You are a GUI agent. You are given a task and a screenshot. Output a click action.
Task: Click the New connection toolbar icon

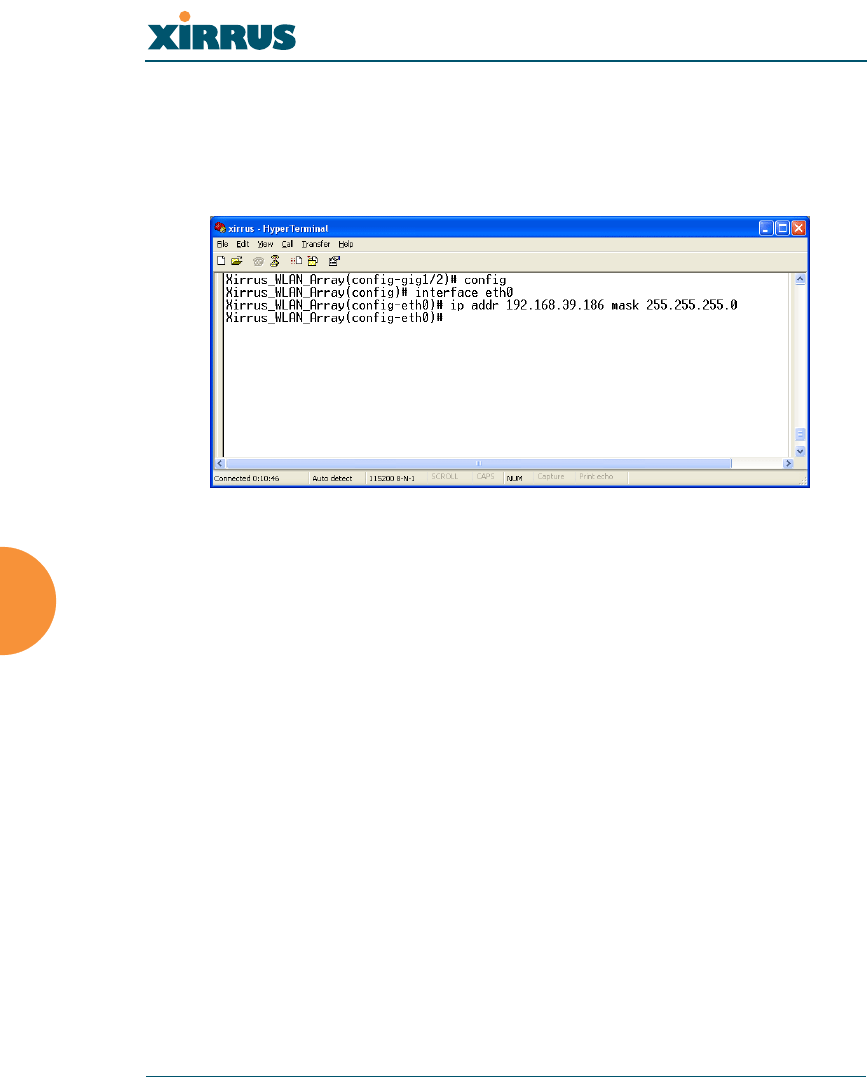tap(221, 261)
